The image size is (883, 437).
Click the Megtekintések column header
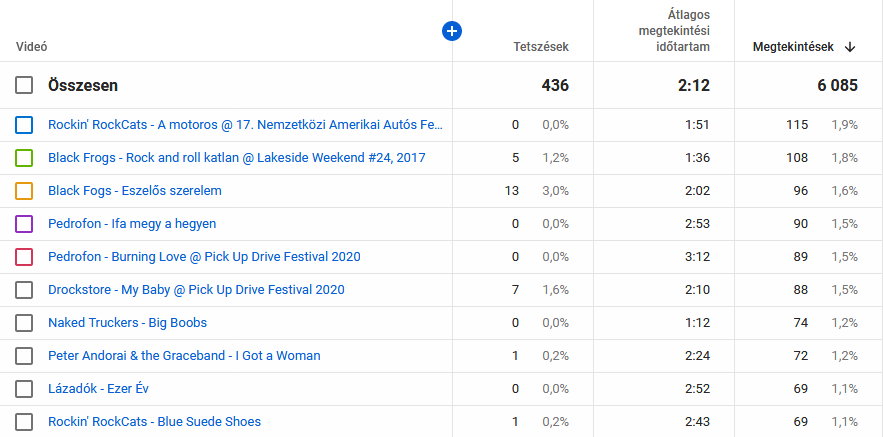[793, 47]
